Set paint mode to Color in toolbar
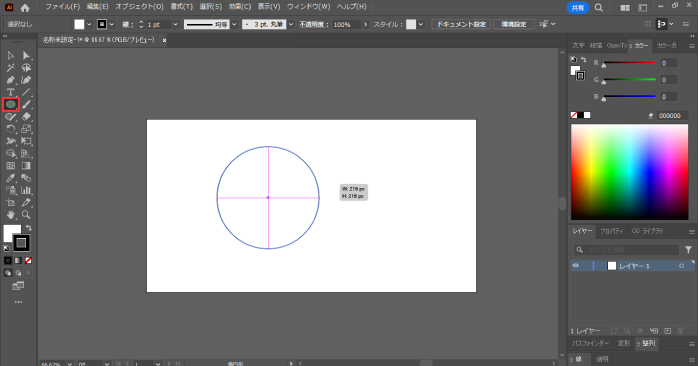The image size is (698, 366). (x=8, y=260)
